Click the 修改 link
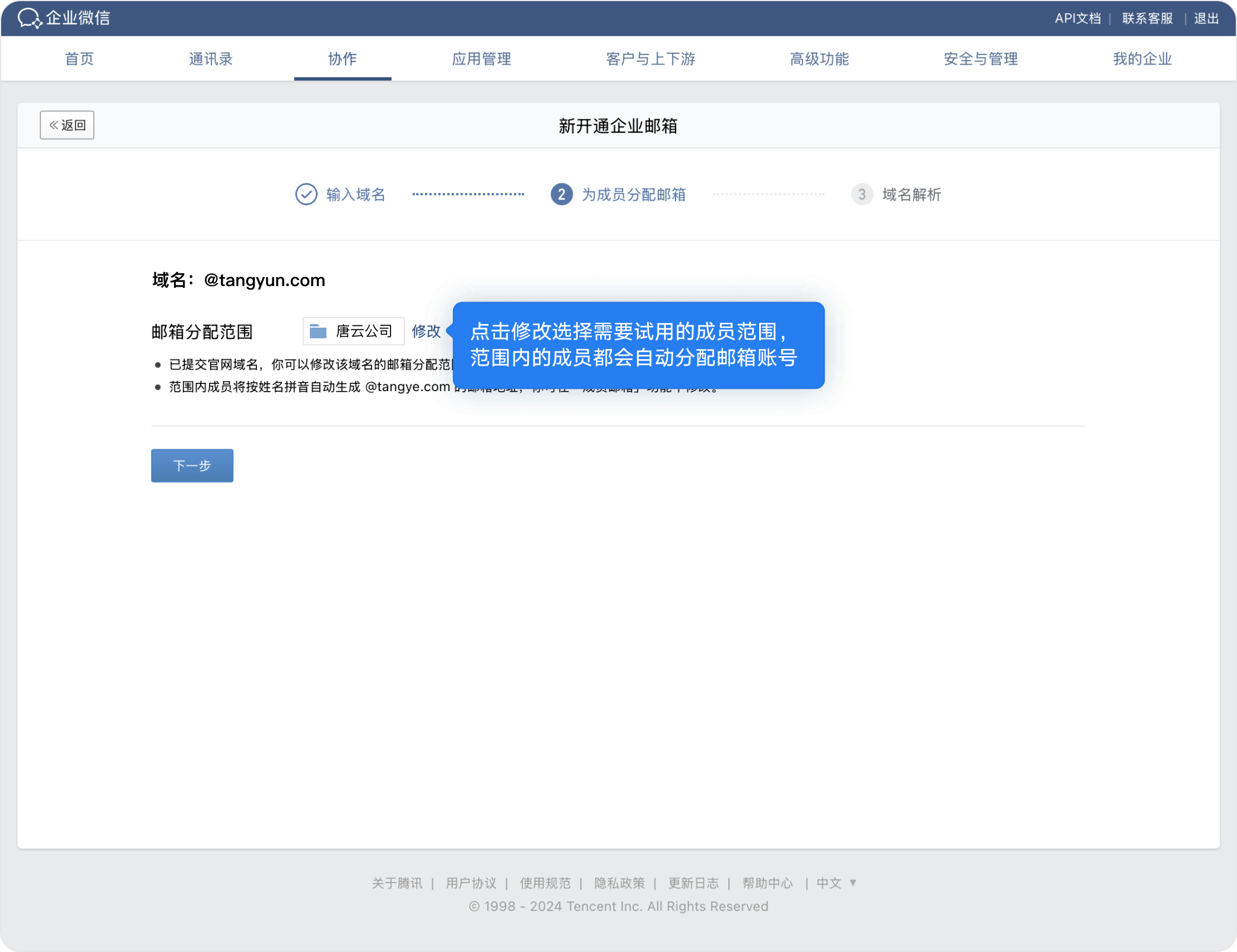This screenshot has height=952, width=1237. coord(426,331)
